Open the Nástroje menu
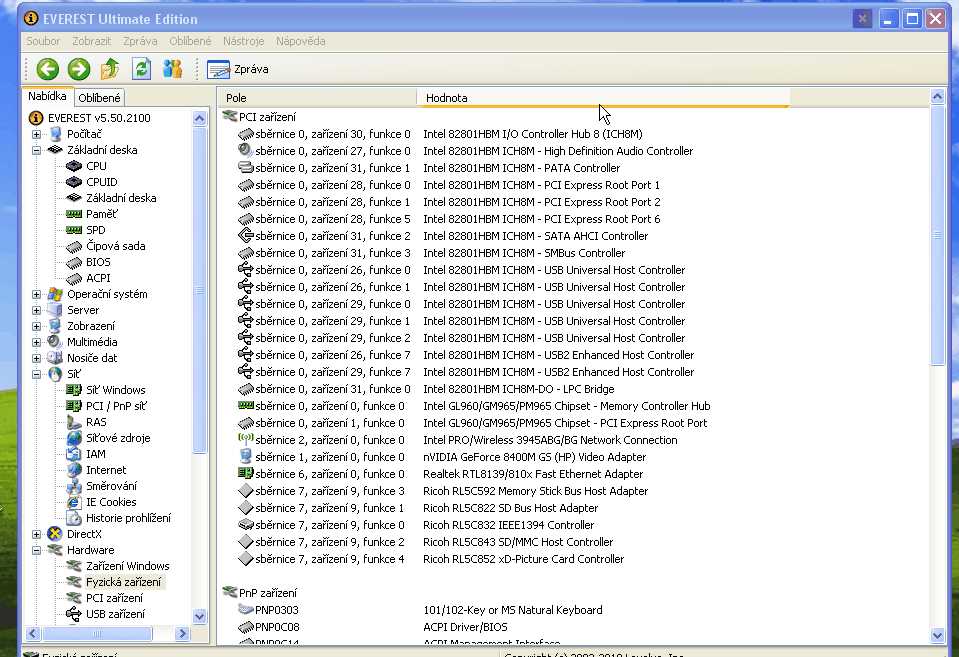Image resolution: width=959 pixels, height=657 pixels. (243, 41)
